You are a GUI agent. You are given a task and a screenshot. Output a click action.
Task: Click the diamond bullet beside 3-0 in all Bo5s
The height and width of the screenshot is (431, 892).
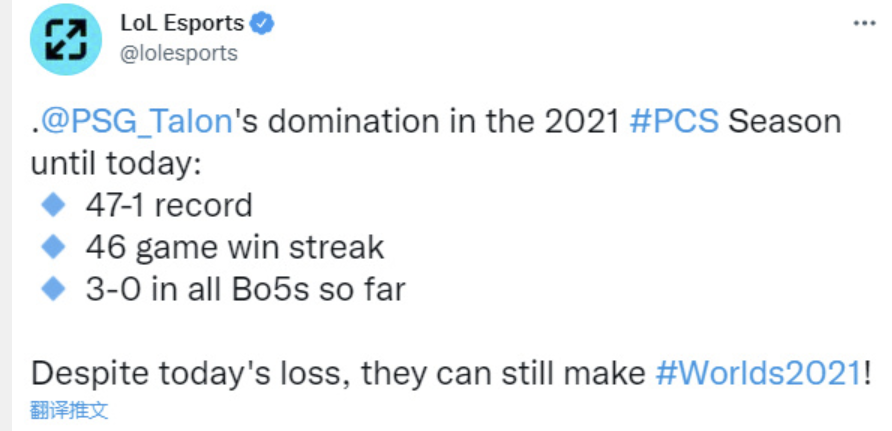tap(51, 289)
